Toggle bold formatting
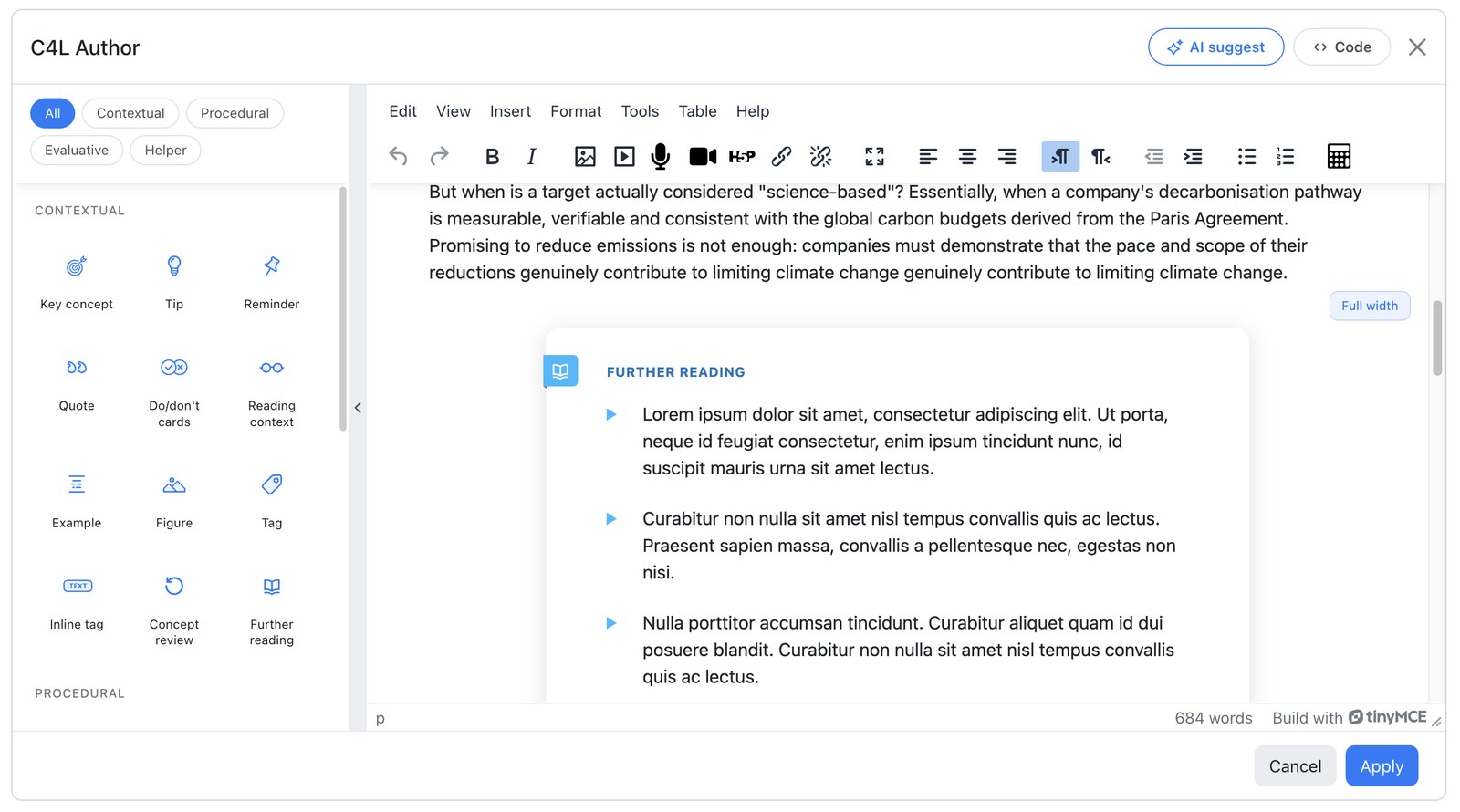This screenshot has width=1460, height=812. click(x=492, y=157)
